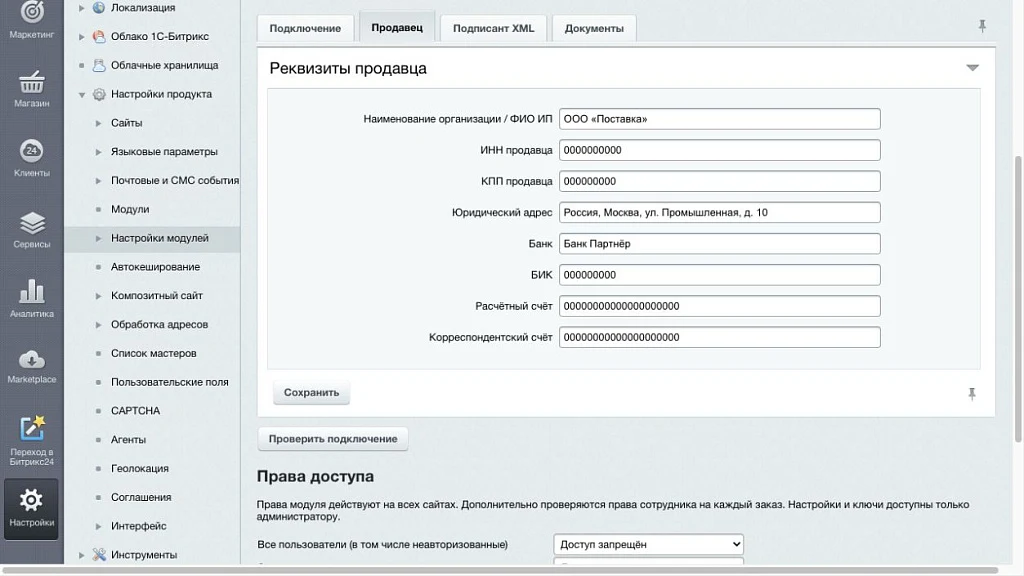Click the pin icon beside the tabs
The height and width of the screenshot is (576, 1024).
coord(982,26)
